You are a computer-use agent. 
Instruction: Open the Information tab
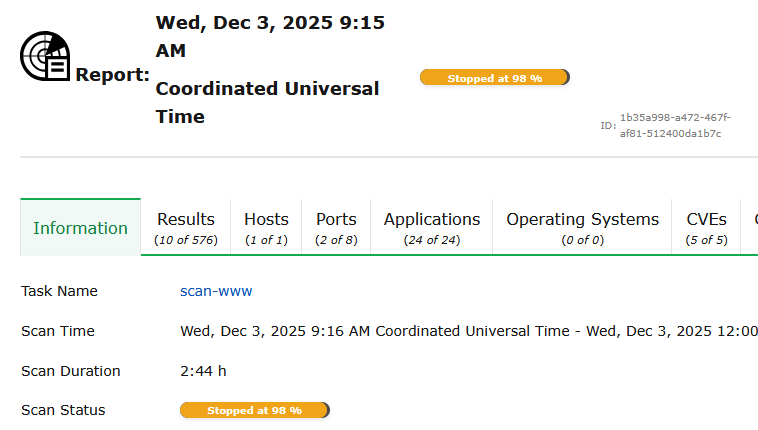coord(80,228)
